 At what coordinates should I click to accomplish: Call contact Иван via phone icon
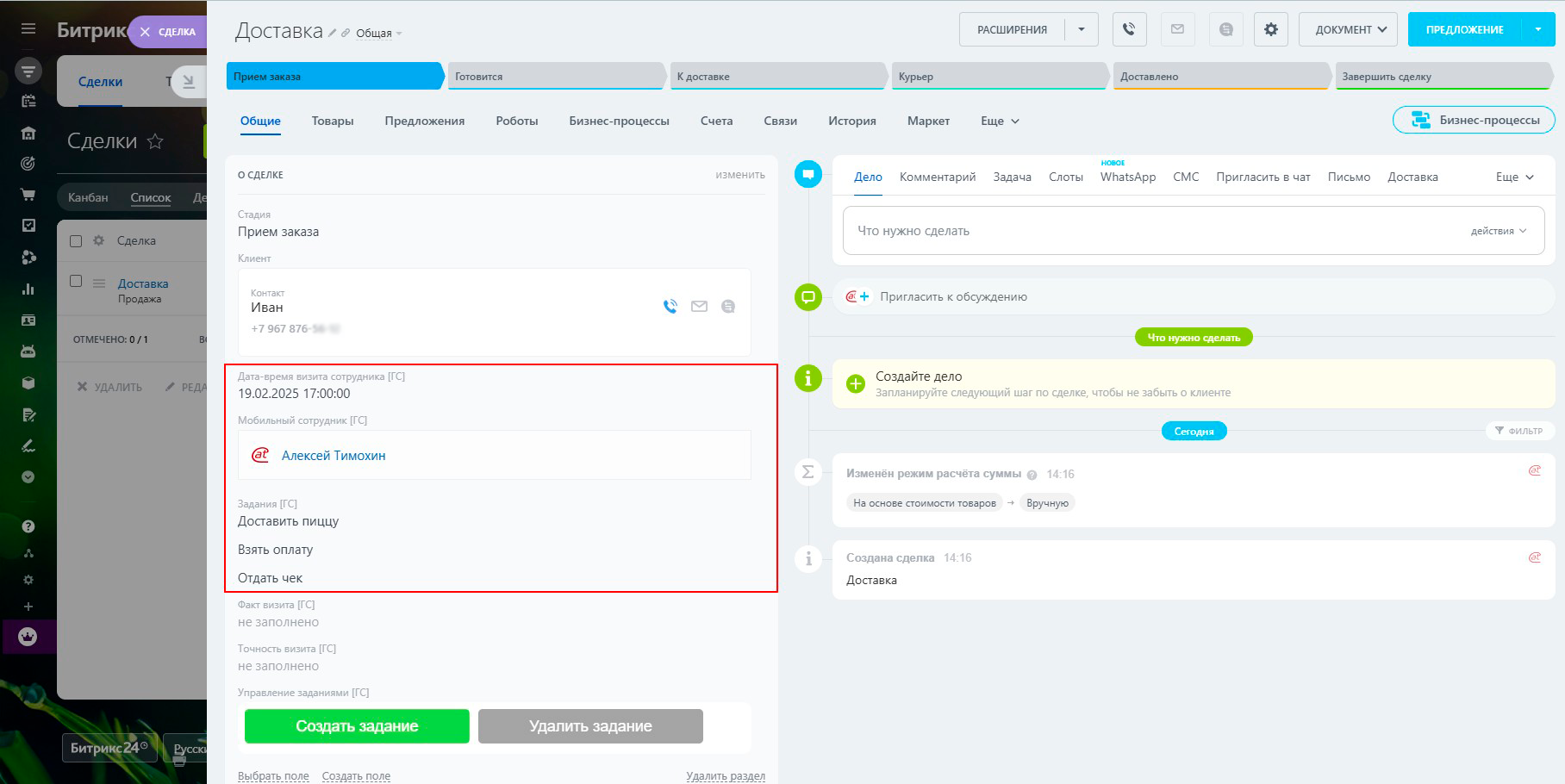(x=670, y=306)
